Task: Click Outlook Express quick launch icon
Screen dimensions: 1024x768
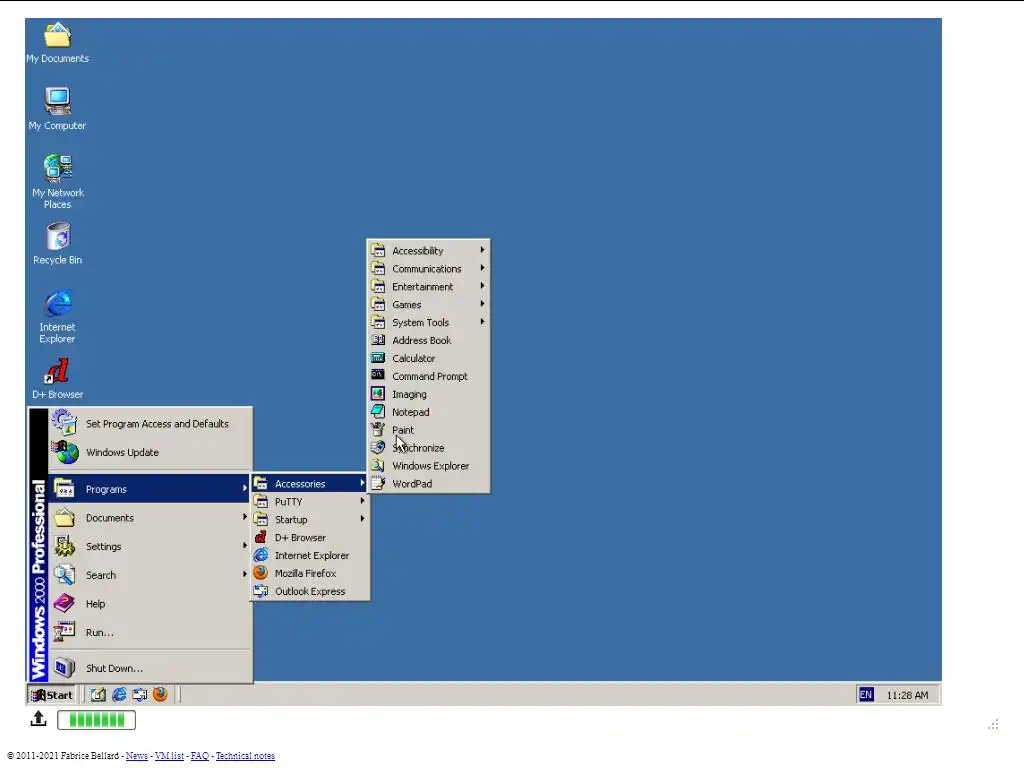Action: tap(140, 695)
